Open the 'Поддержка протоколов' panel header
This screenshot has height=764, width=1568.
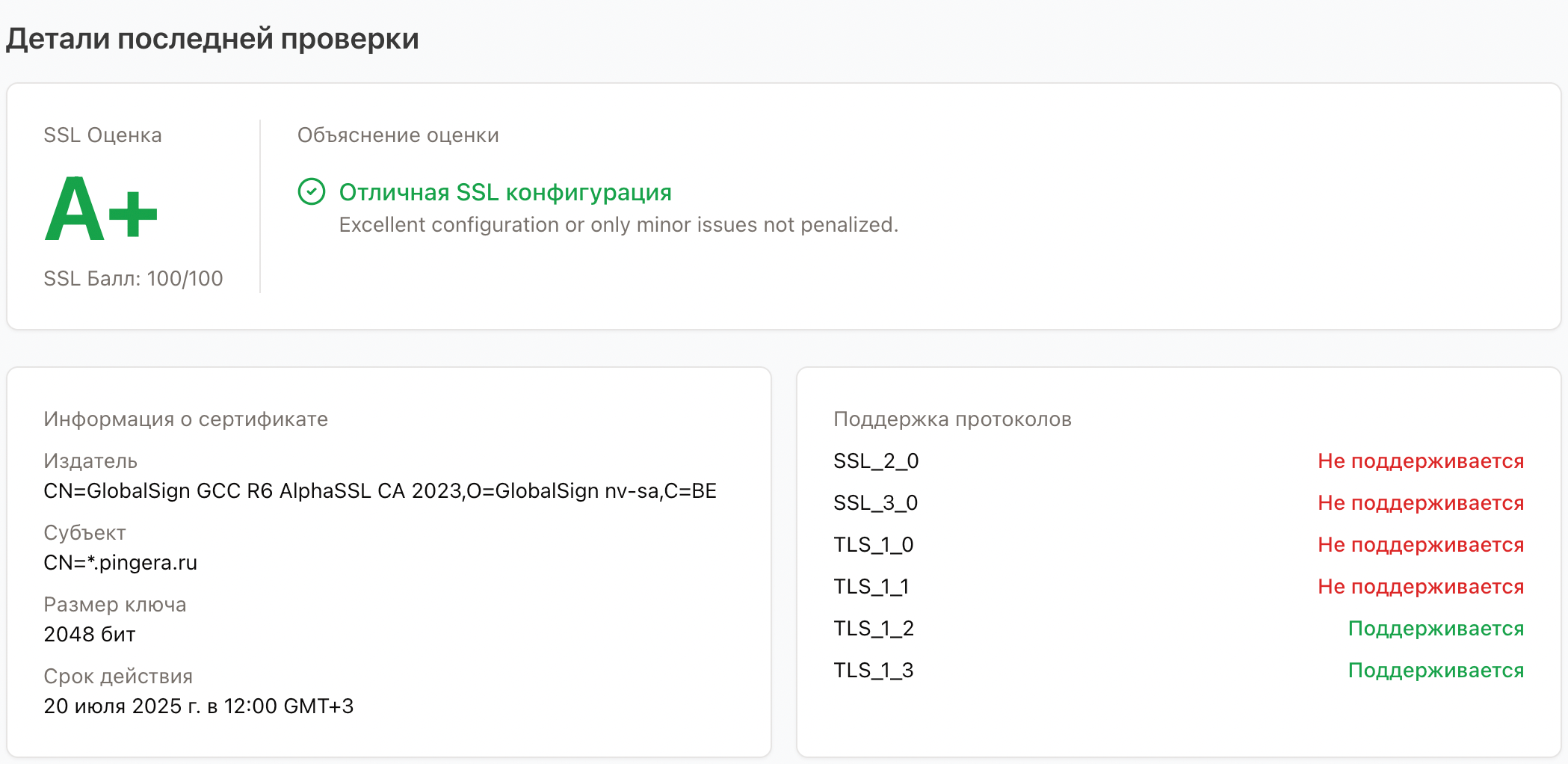pyautogui.click(x=952, y=419)
